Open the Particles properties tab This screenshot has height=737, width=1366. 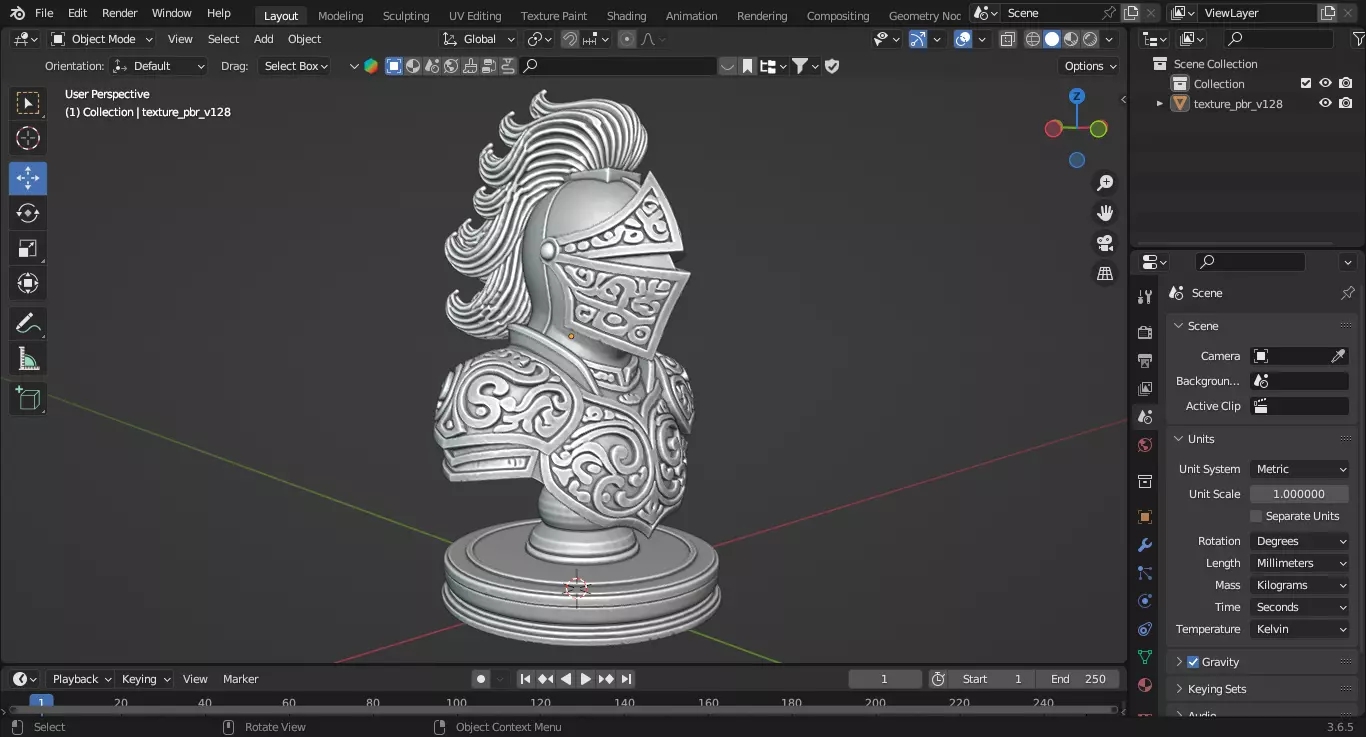coord(1145,573)
